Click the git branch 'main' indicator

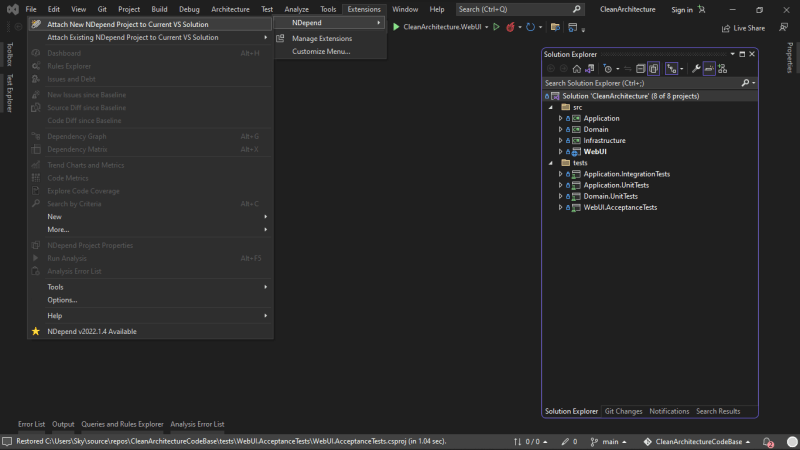608,442
